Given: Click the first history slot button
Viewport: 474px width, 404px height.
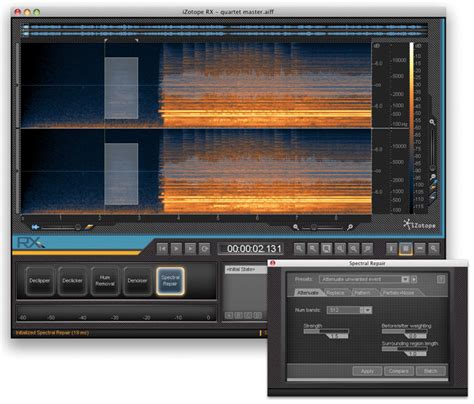Looking at the screenshot, I should pos(229,315).
